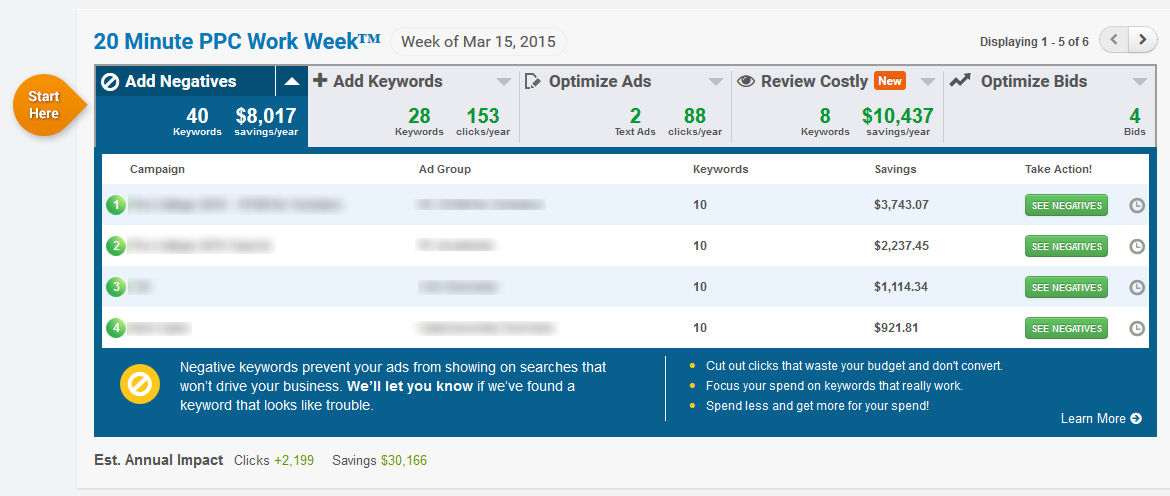This screenshot has width=1170, height=496.
Task: Click the clock icon for $1,114.34 row
Action: pyautogui.click(x=1137, y=288)
